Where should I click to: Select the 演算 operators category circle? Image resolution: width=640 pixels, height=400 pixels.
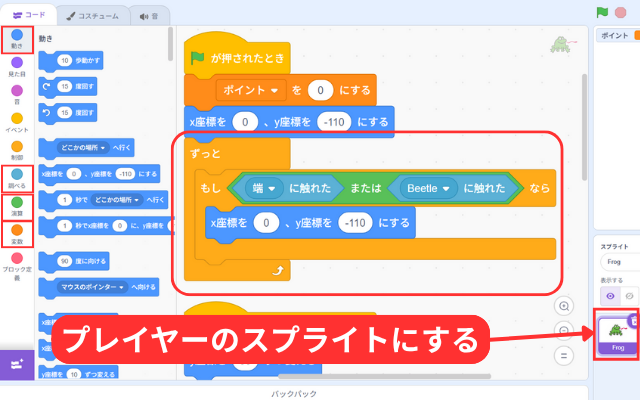tap(17, 202)
